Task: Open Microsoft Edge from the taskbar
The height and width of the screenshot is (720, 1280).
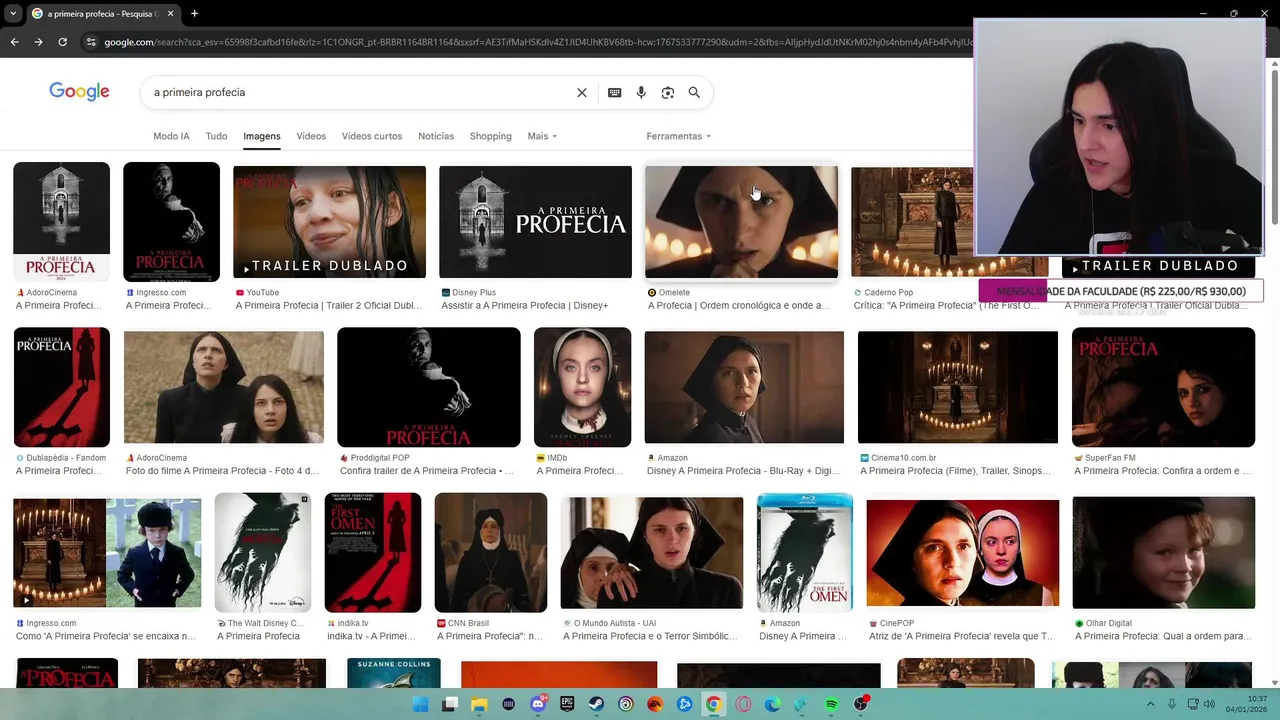Action: [x=772, y=704]
